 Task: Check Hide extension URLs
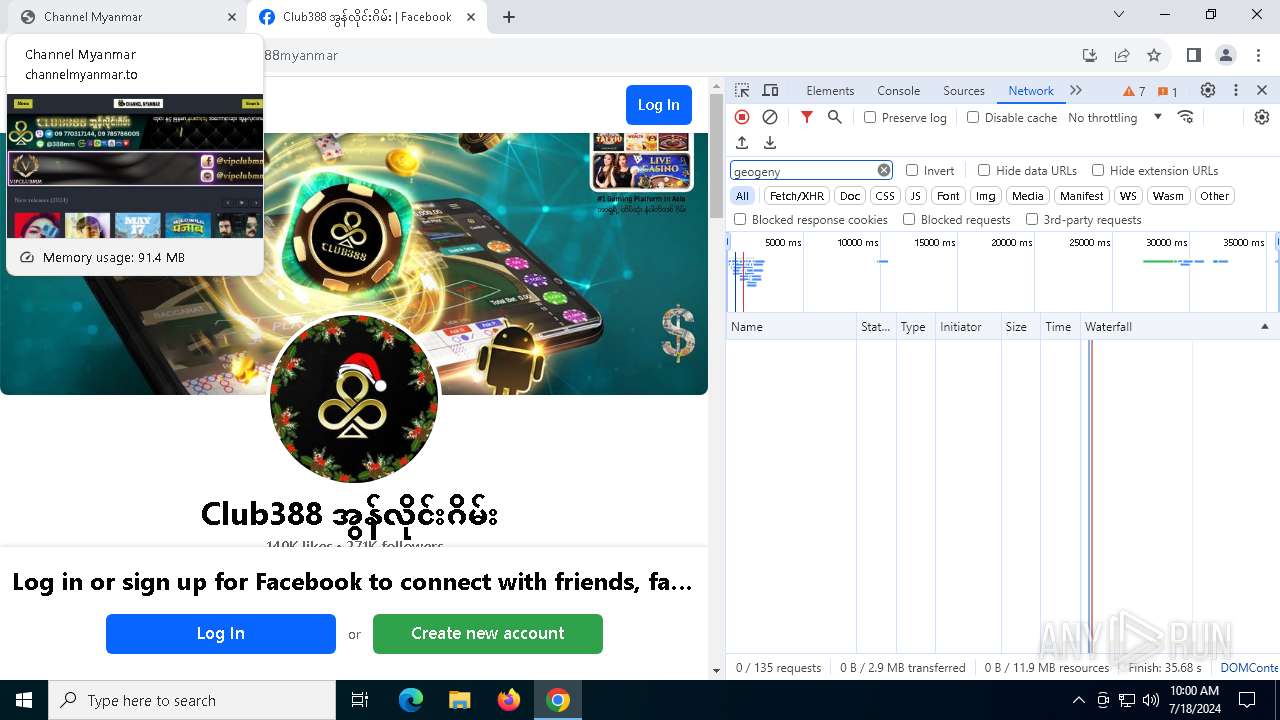tap(1098, 170)
